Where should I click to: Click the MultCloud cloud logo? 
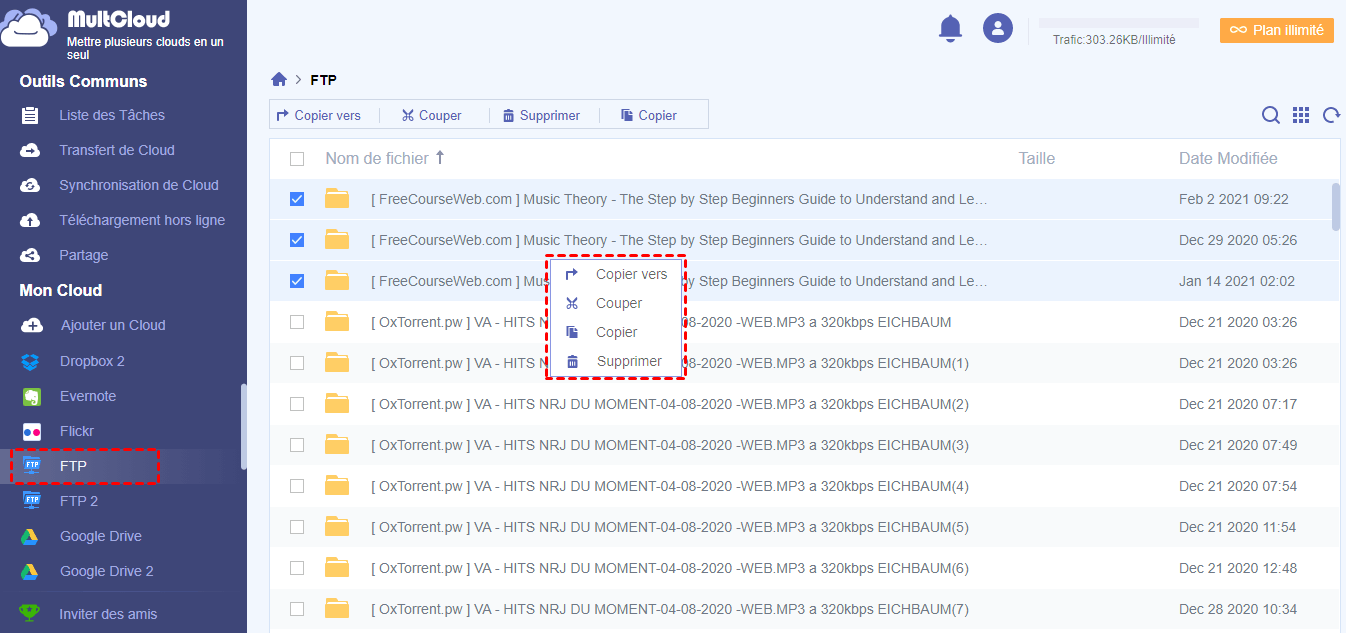coord(29,27)
